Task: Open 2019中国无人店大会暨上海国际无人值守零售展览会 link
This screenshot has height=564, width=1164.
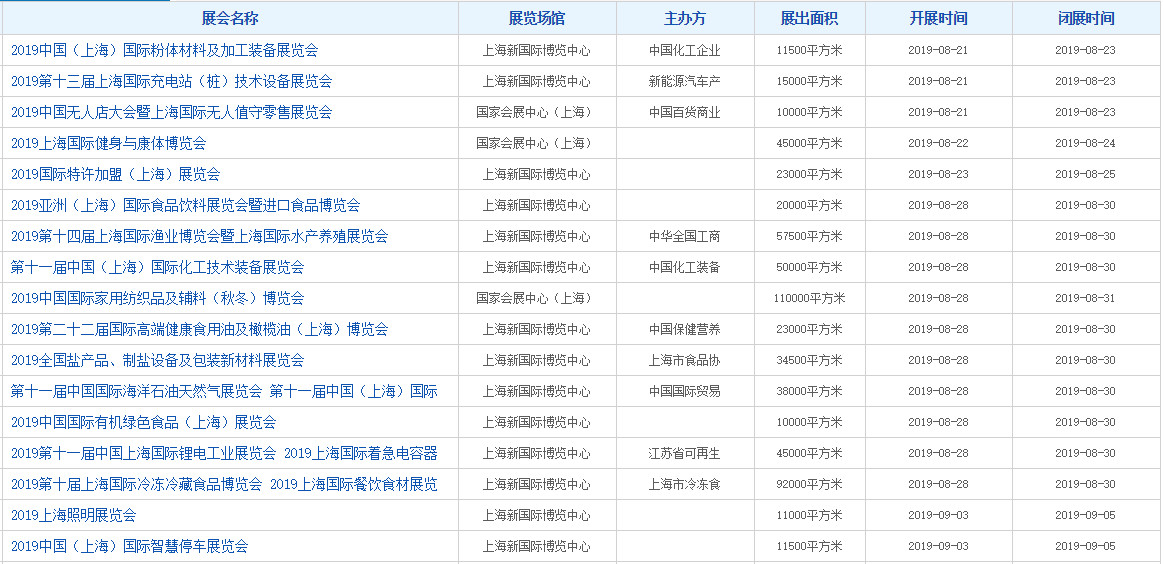Action: click(x=171, y=112)
